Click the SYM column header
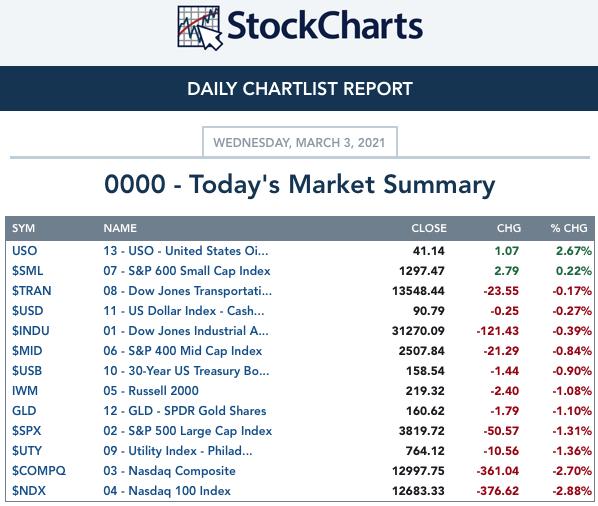The width and height of the screenshot is (598, 506). pos(23,228)
